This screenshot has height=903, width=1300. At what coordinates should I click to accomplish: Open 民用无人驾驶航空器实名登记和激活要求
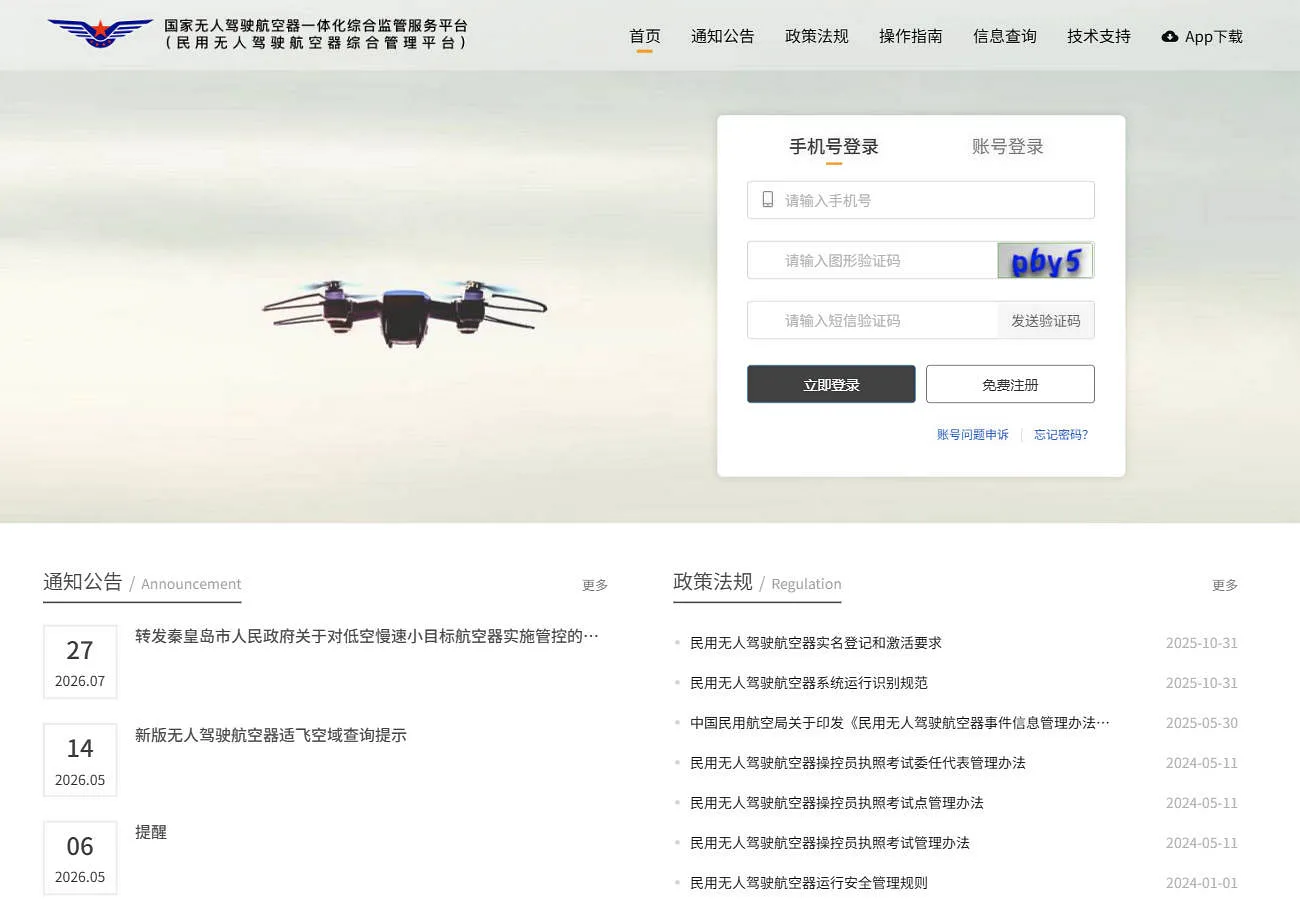(816, 643)
